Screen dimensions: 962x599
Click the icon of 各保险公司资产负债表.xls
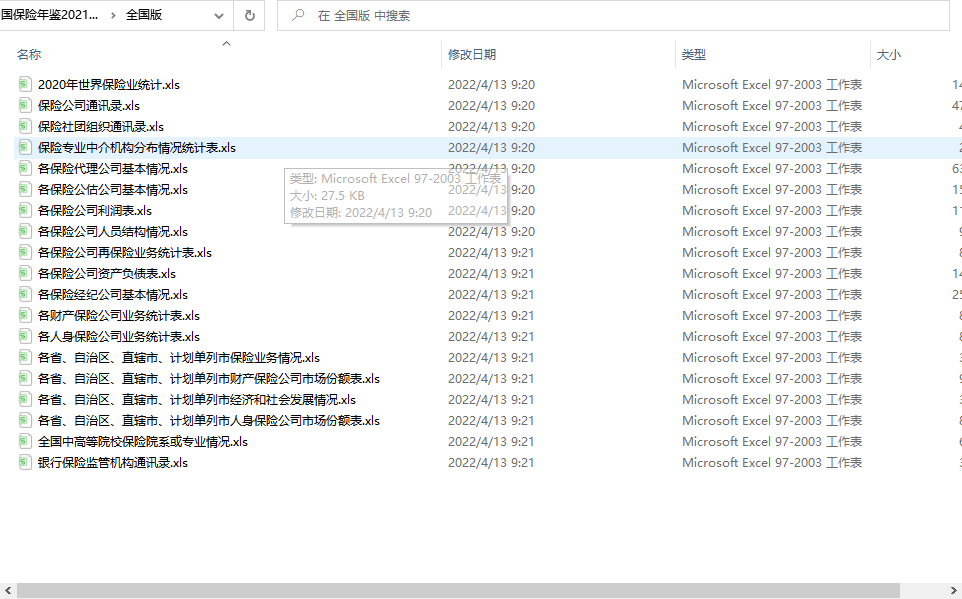(25, 273)
